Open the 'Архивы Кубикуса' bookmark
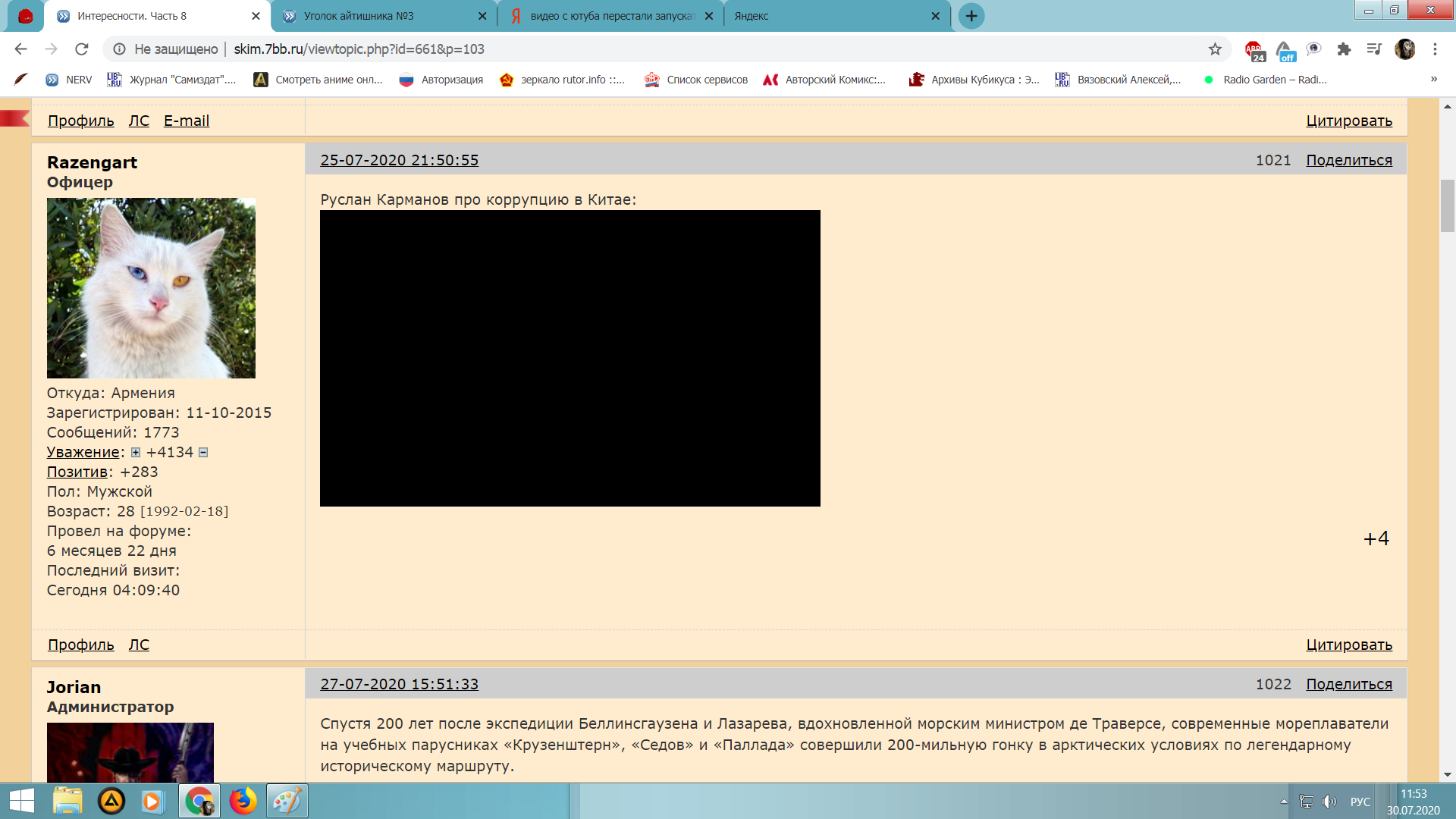Image resolution: width=1456 pixels, height=819 pixels. (x=974, y=80)
